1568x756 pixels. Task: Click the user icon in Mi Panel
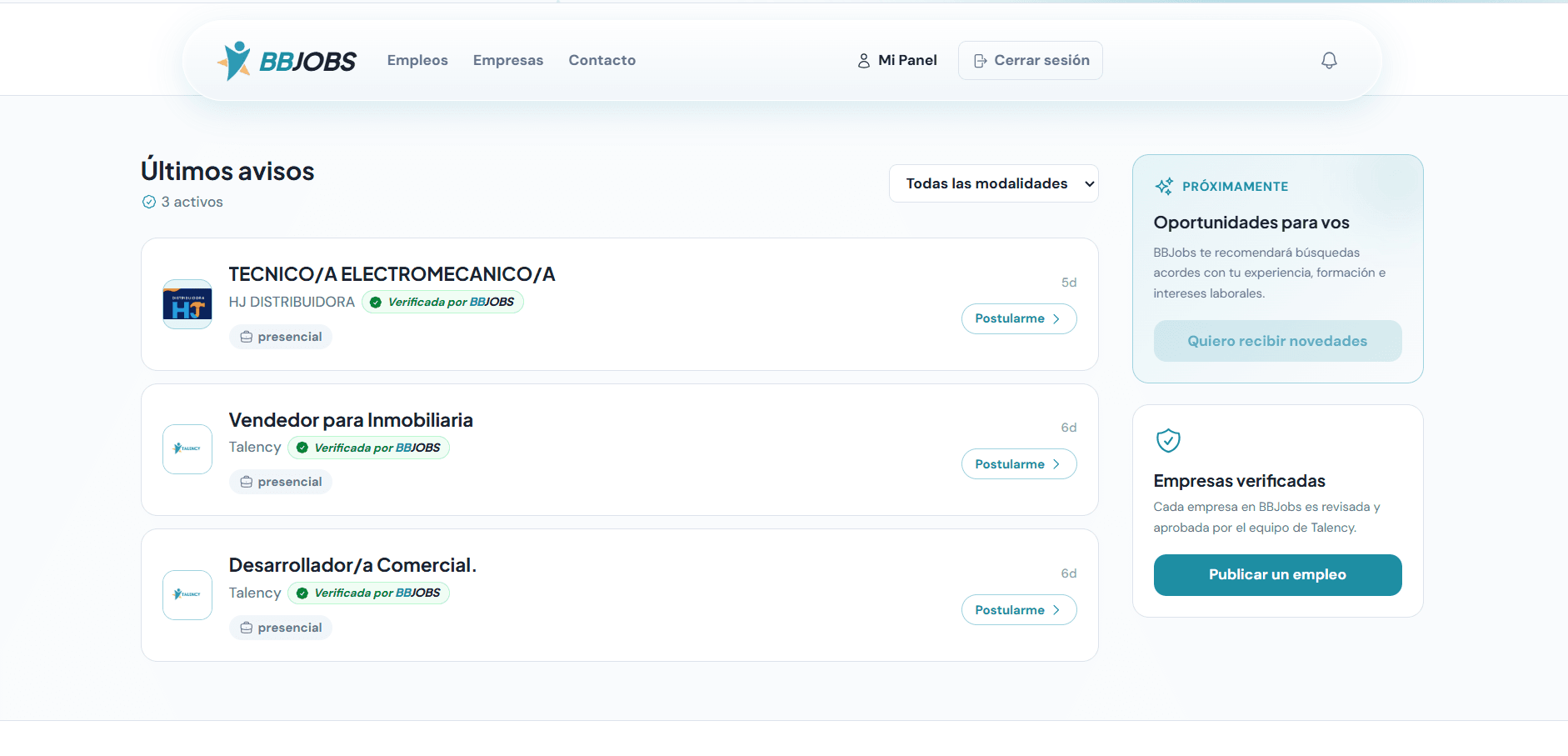click(864, 61)
